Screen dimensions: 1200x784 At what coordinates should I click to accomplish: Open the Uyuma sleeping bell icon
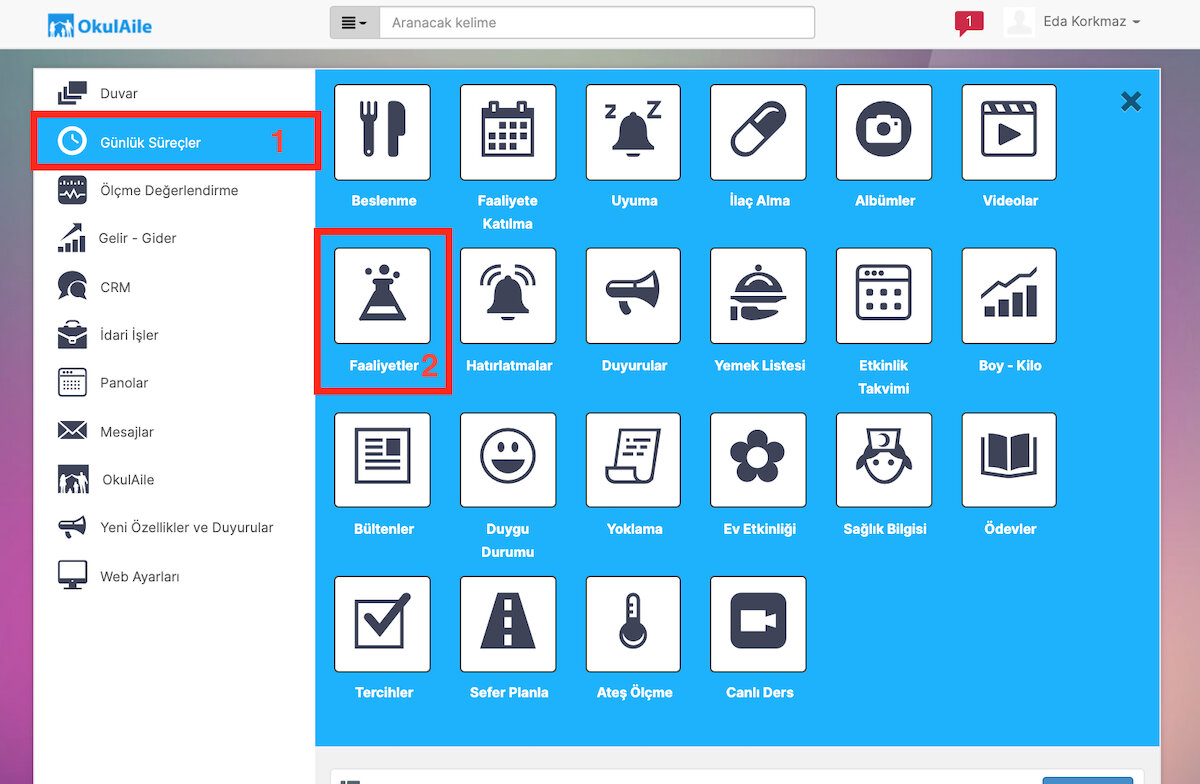coord(634,133)
